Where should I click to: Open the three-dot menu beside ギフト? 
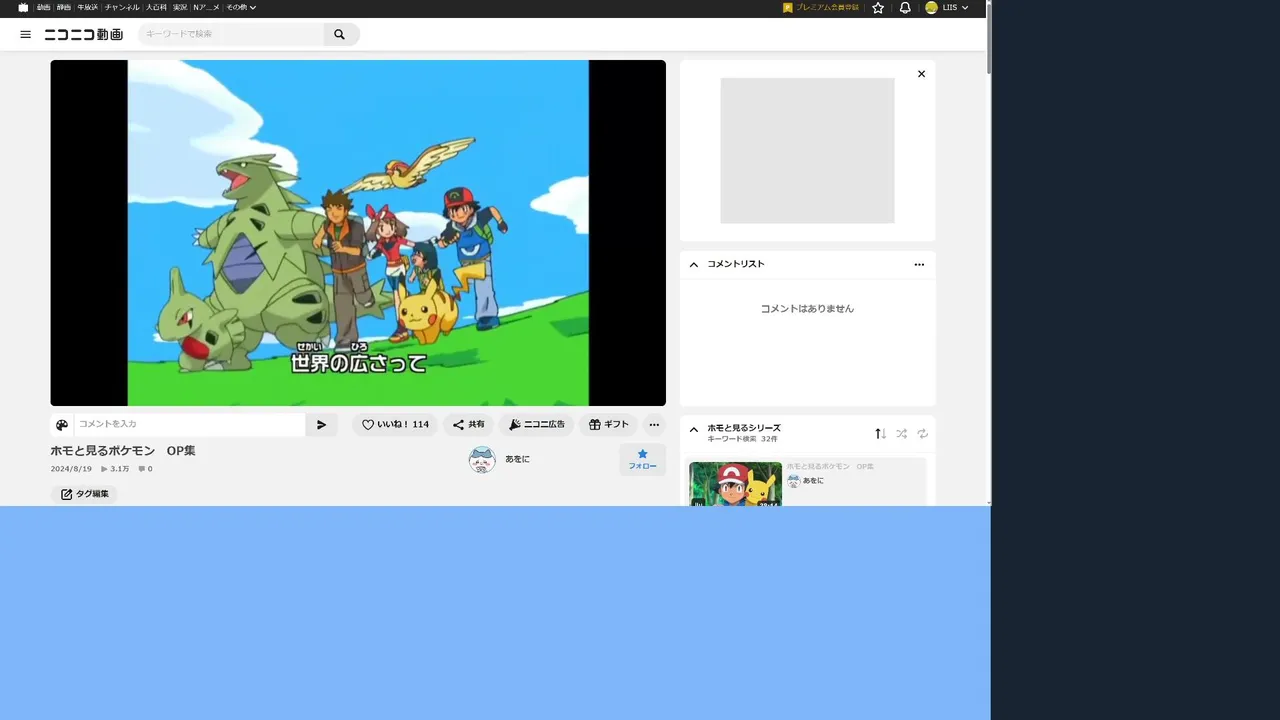[653, 425]
